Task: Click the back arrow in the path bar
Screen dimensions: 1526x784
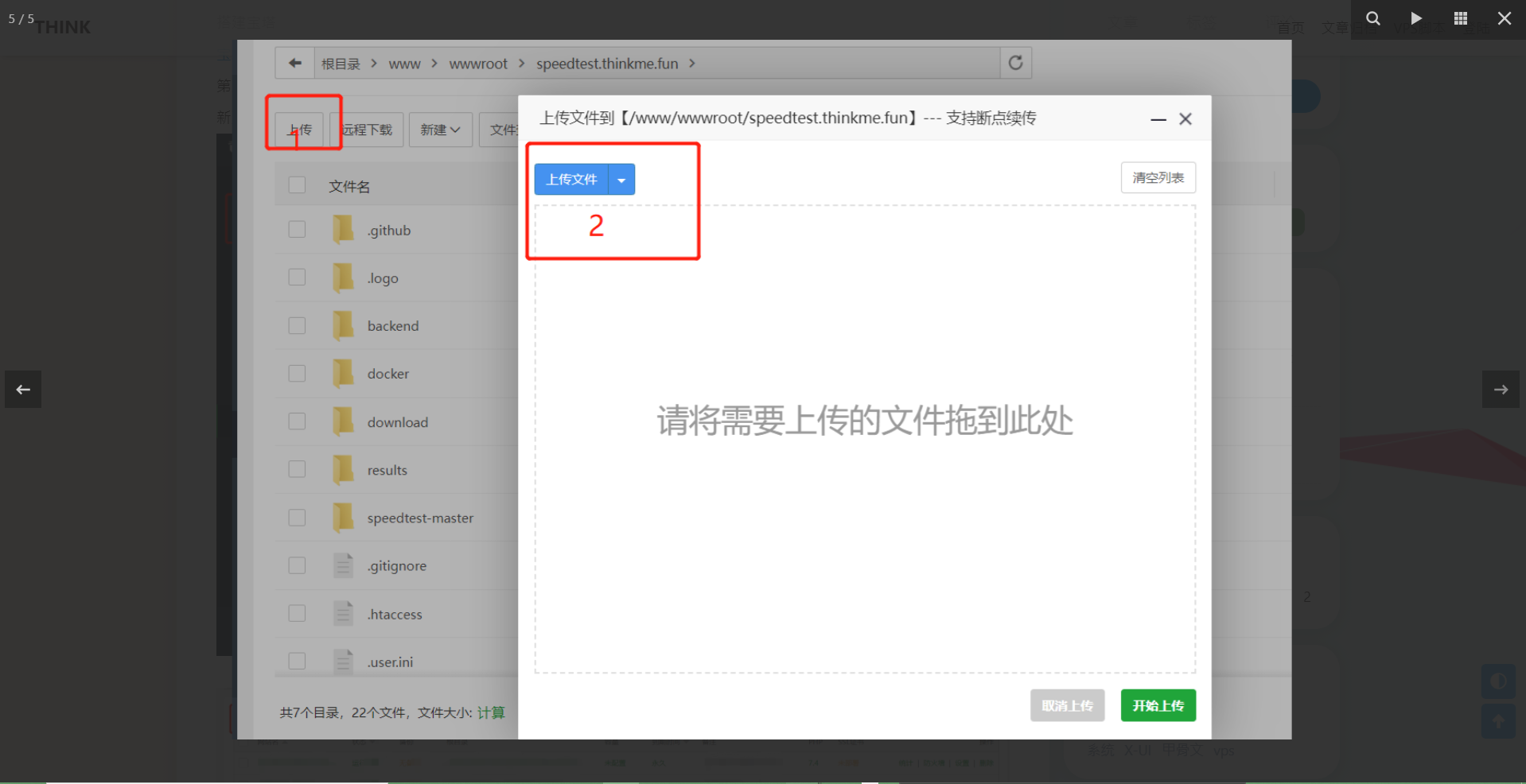Action: pos(295,63)
